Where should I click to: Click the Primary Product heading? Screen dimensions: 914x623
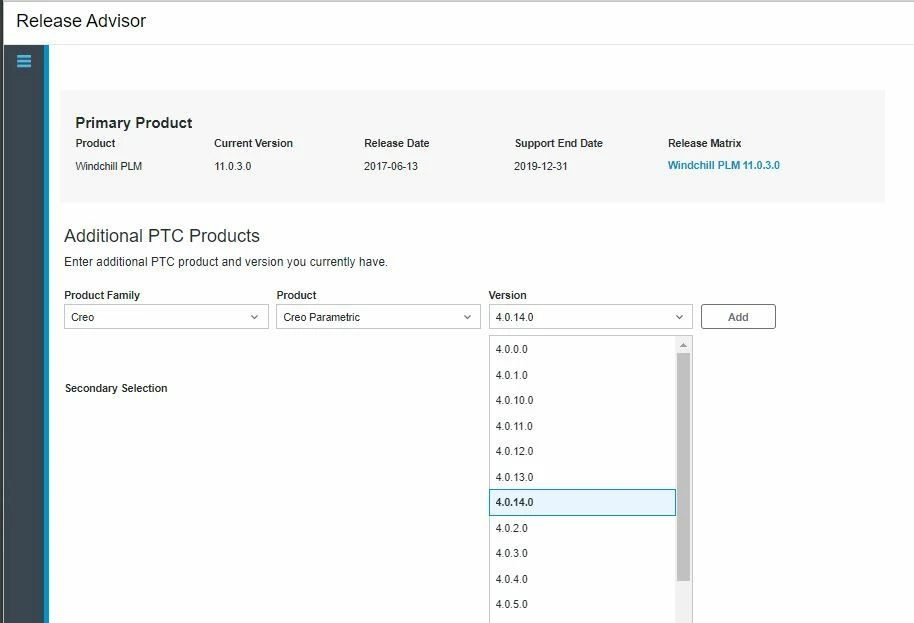(133, 123)
